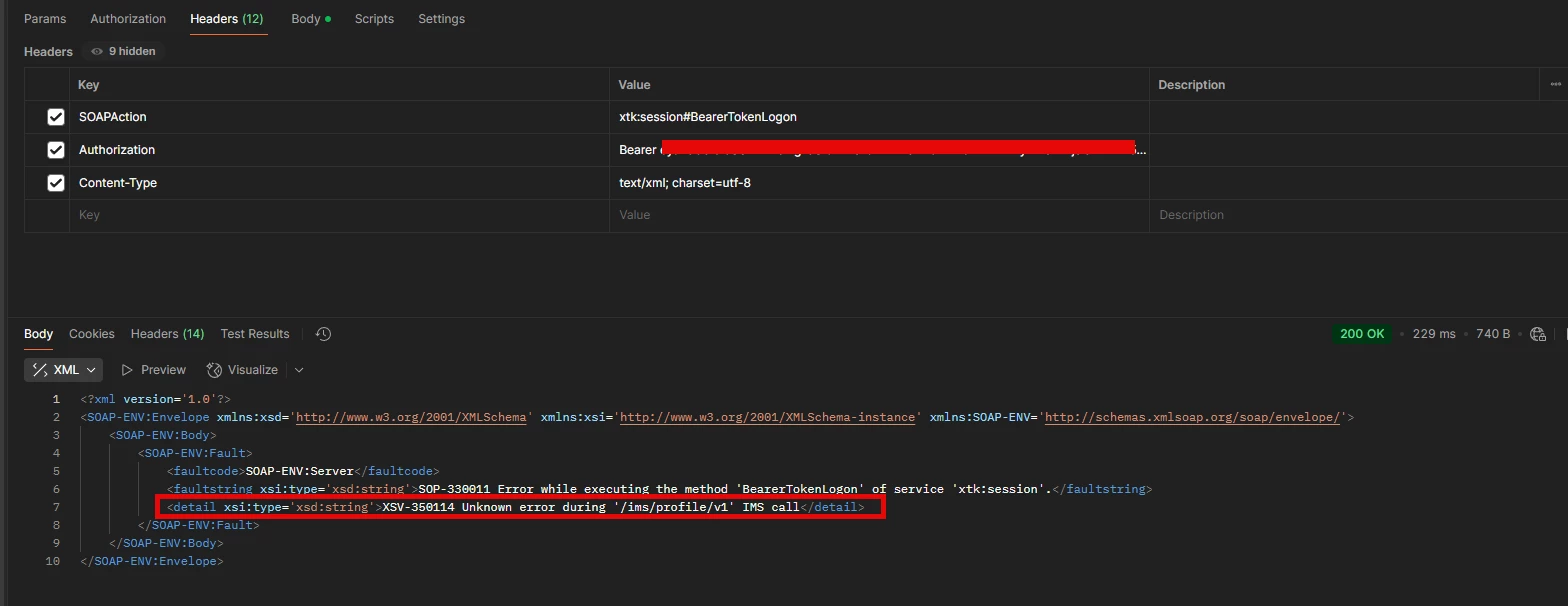Click the SOAP-ENV:Server faultcode text

tap(300, 471)
